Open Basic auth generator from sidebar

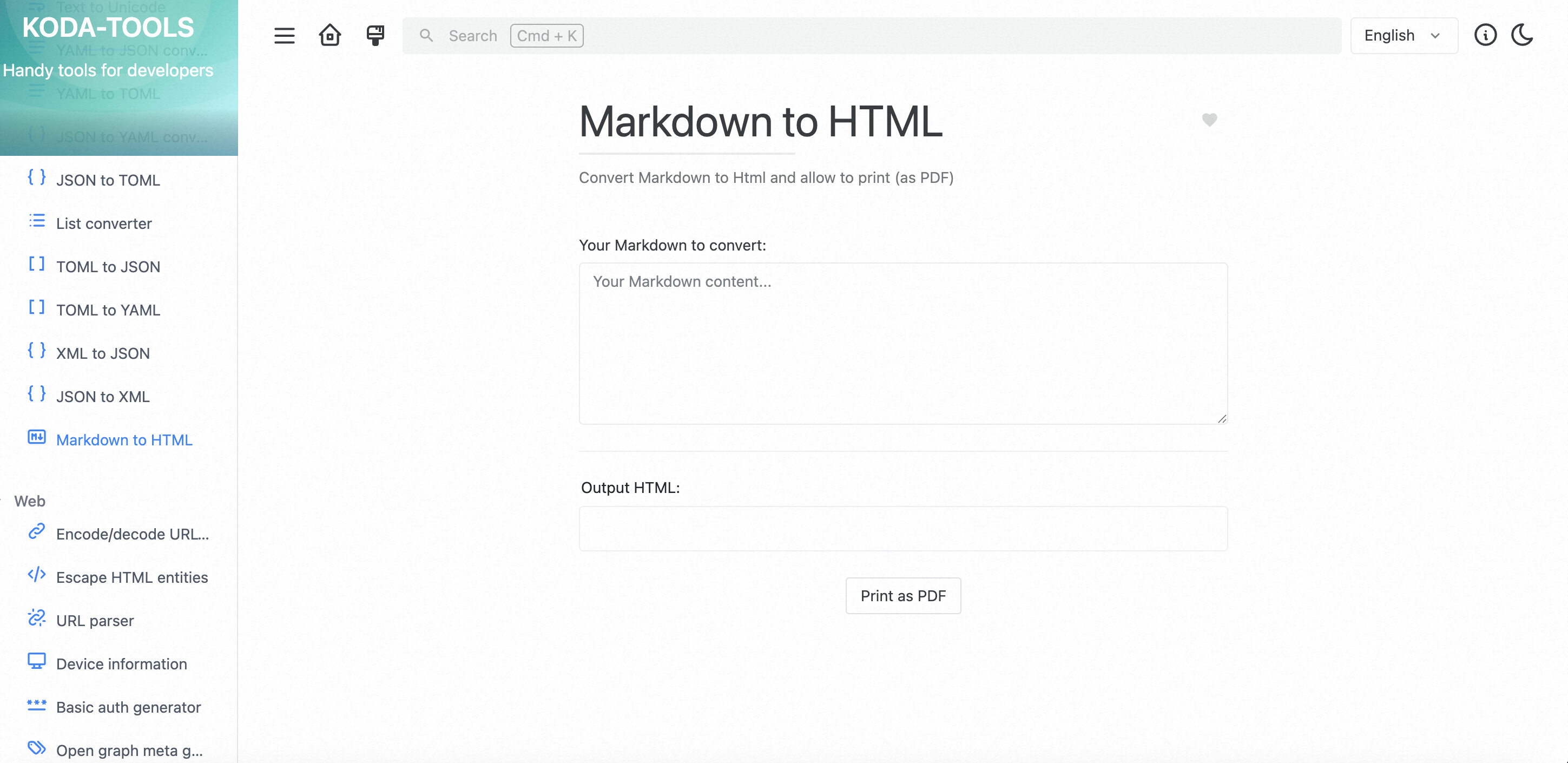[128, 707]
